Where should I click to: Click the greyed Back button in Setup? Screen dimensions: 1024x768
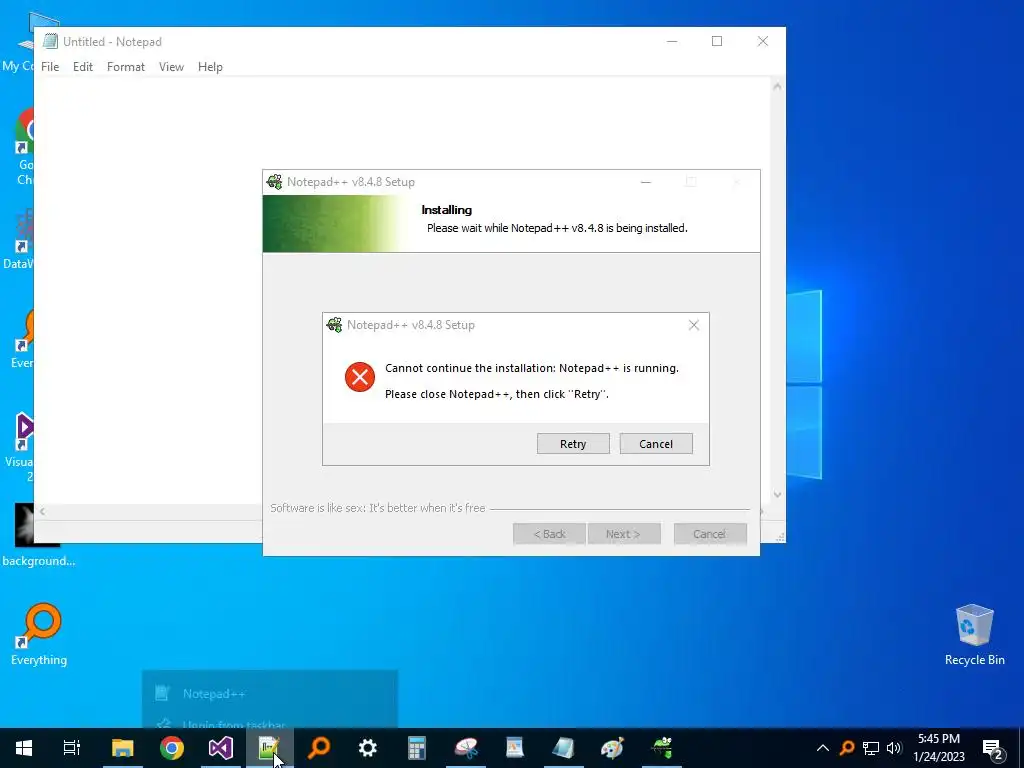tap(549, 534)
